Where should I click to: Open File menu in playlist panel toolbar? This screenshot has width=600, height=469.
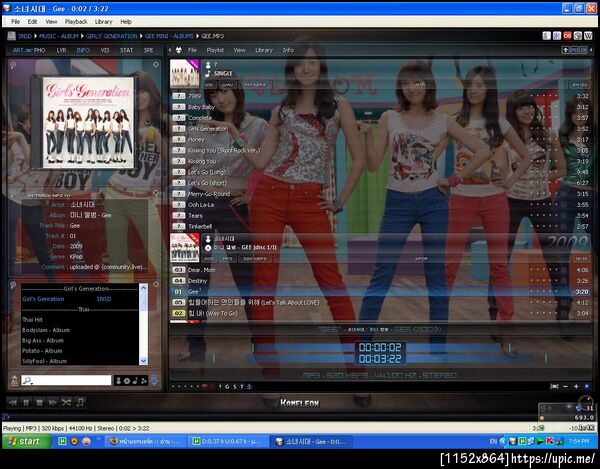(x=192, y=50)
